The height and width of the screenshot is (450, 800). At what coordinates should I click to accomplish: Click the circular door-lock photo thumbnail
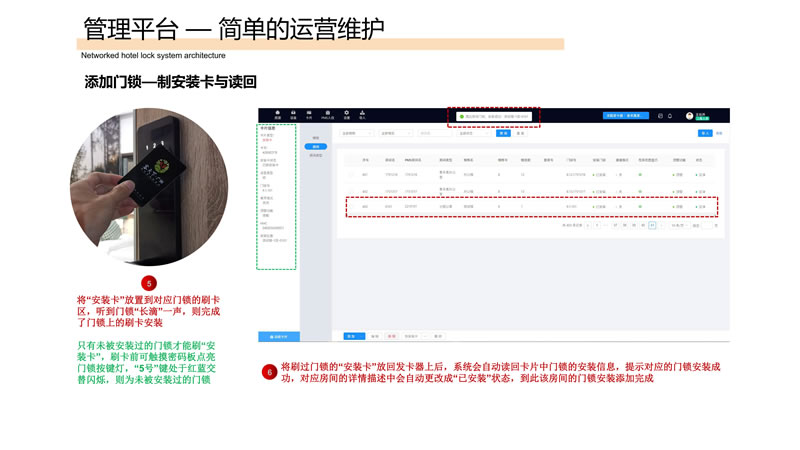(149, 186)
